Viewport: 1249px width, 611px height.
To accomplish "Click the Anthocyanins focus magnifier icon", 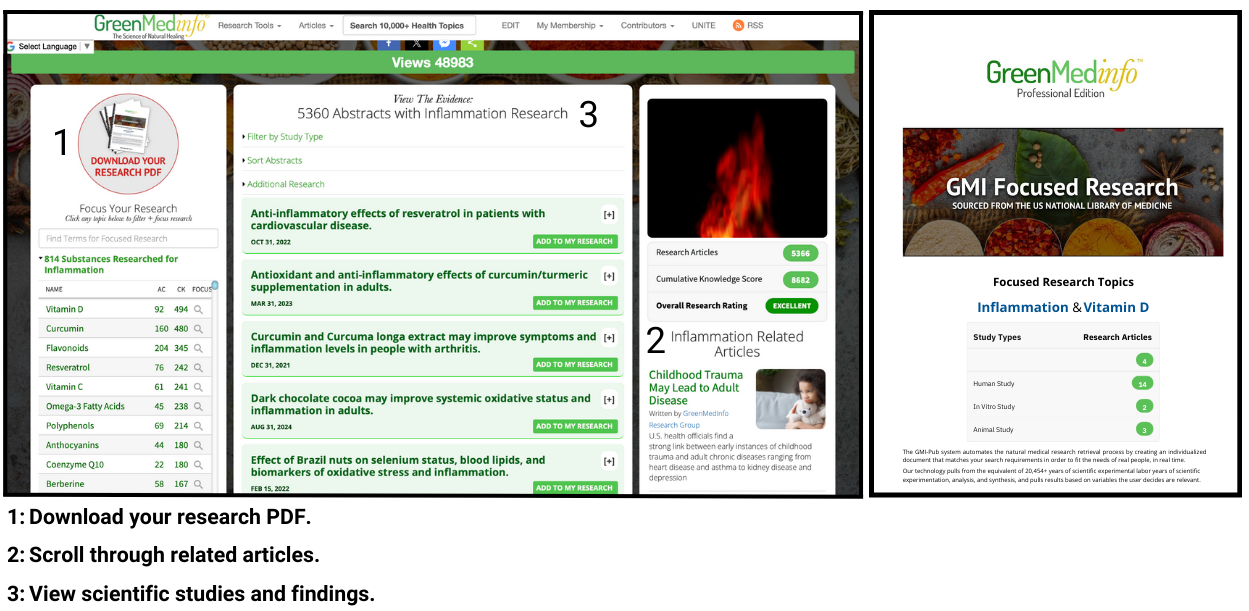I will 198,446.
